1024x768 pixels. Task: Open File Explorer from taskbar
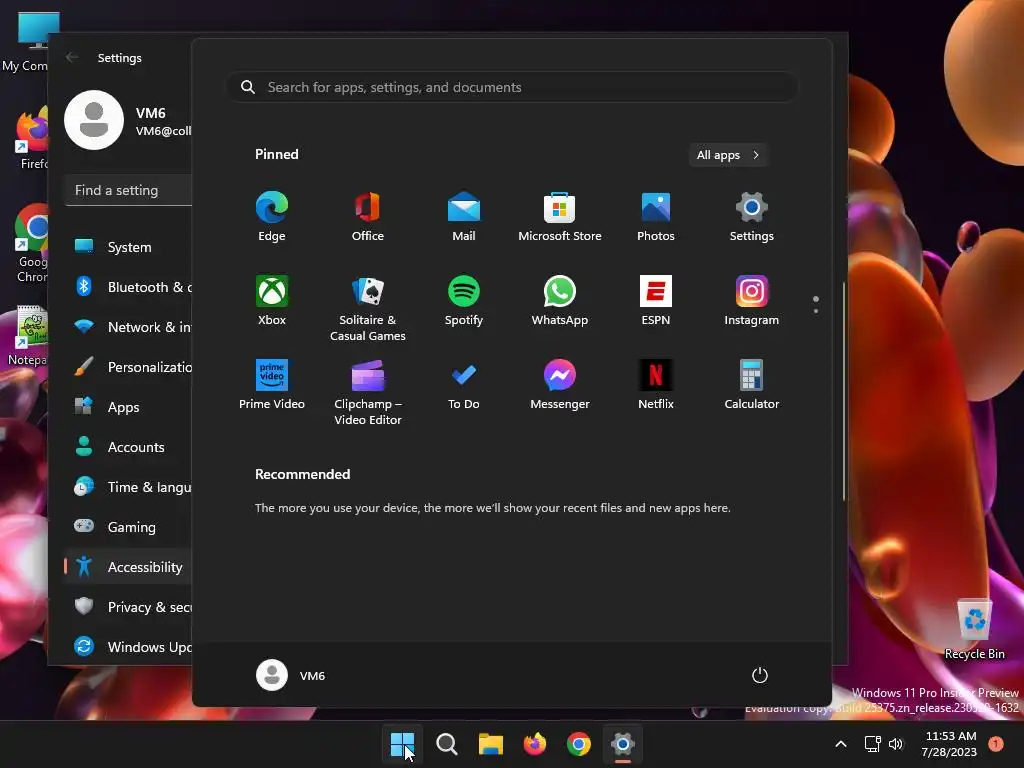490,744
